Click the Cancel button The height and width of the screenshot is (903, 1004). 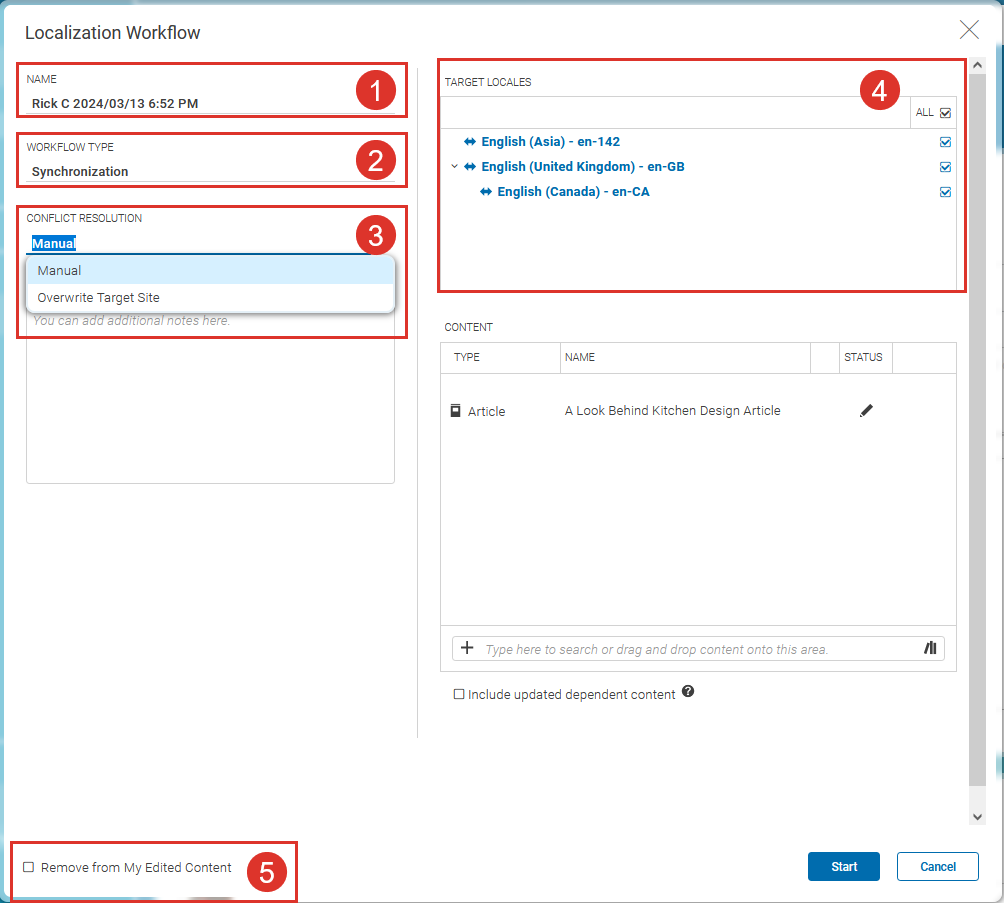[x=937, y=866]
